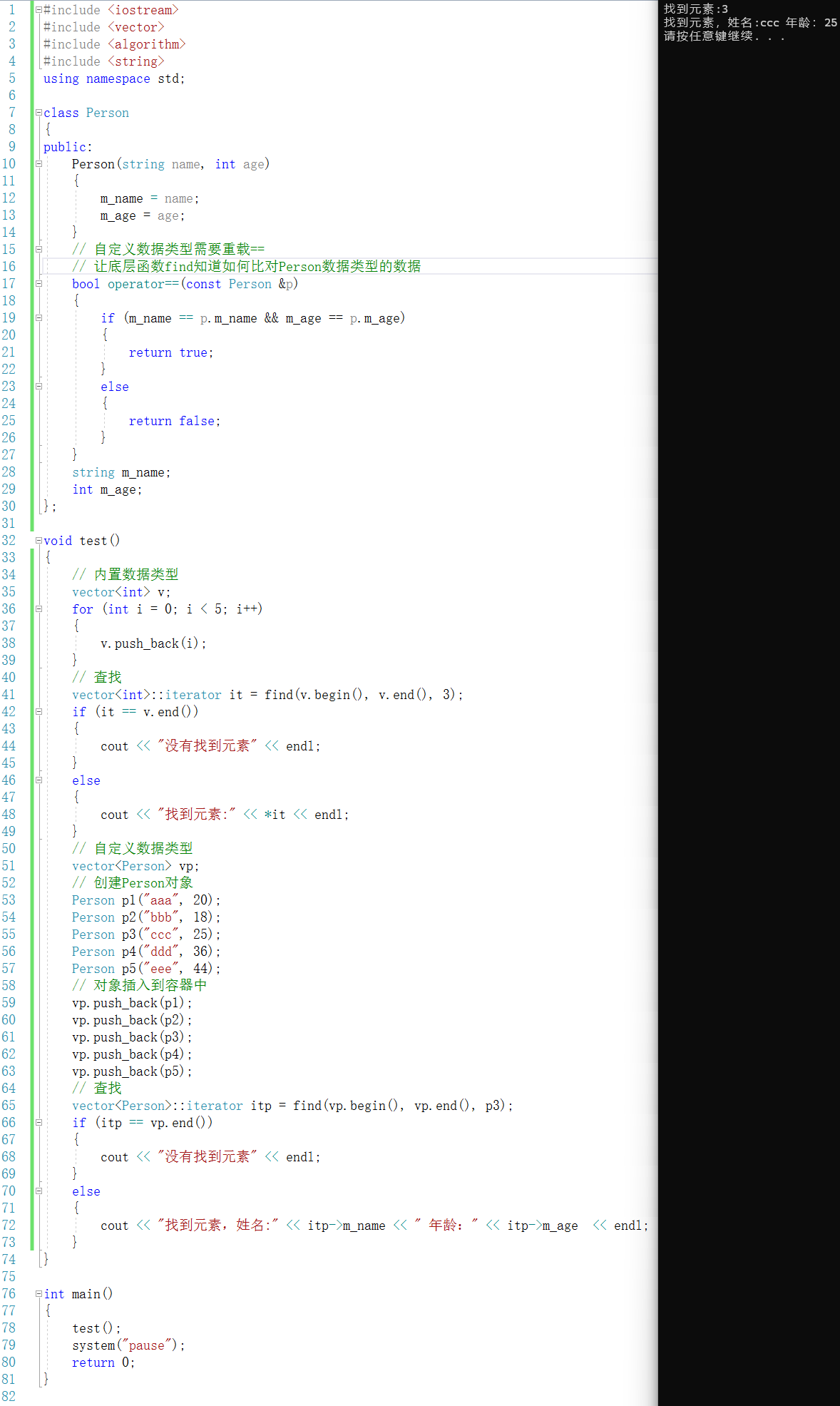Collapse the Person(string name, int age) constructor fold
The width and height of the screenshot is (840, 1406).
(39, 164)
